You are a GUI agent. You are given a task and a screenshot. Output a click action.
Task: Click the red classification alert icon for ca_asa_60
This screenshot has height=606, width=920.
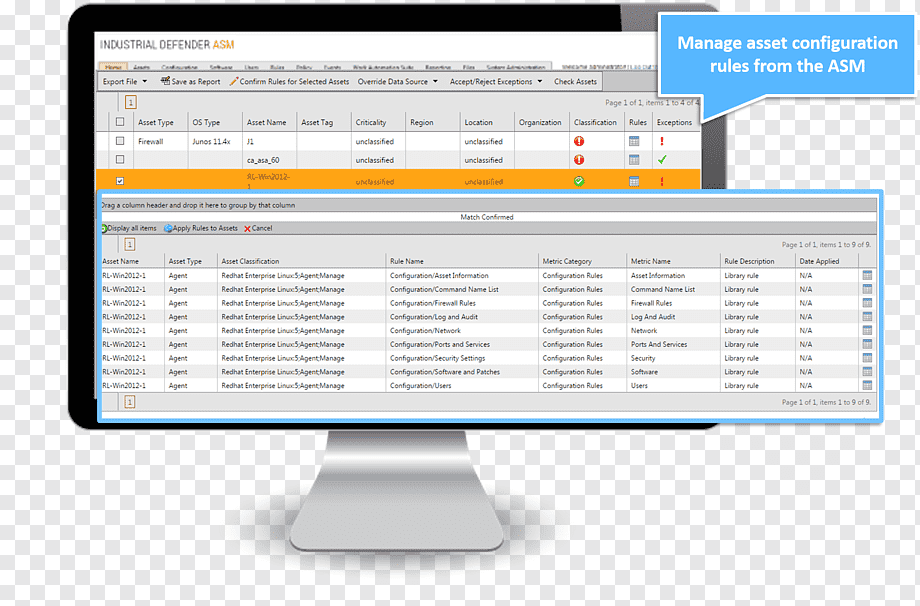pos(579,160)
